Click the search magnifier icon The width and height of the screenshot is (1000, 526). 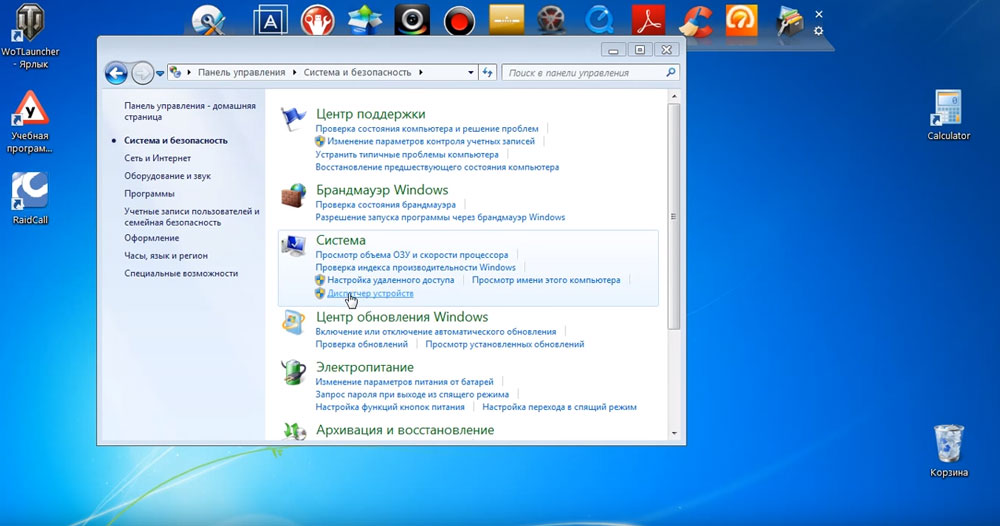click(x=671, y=73)
